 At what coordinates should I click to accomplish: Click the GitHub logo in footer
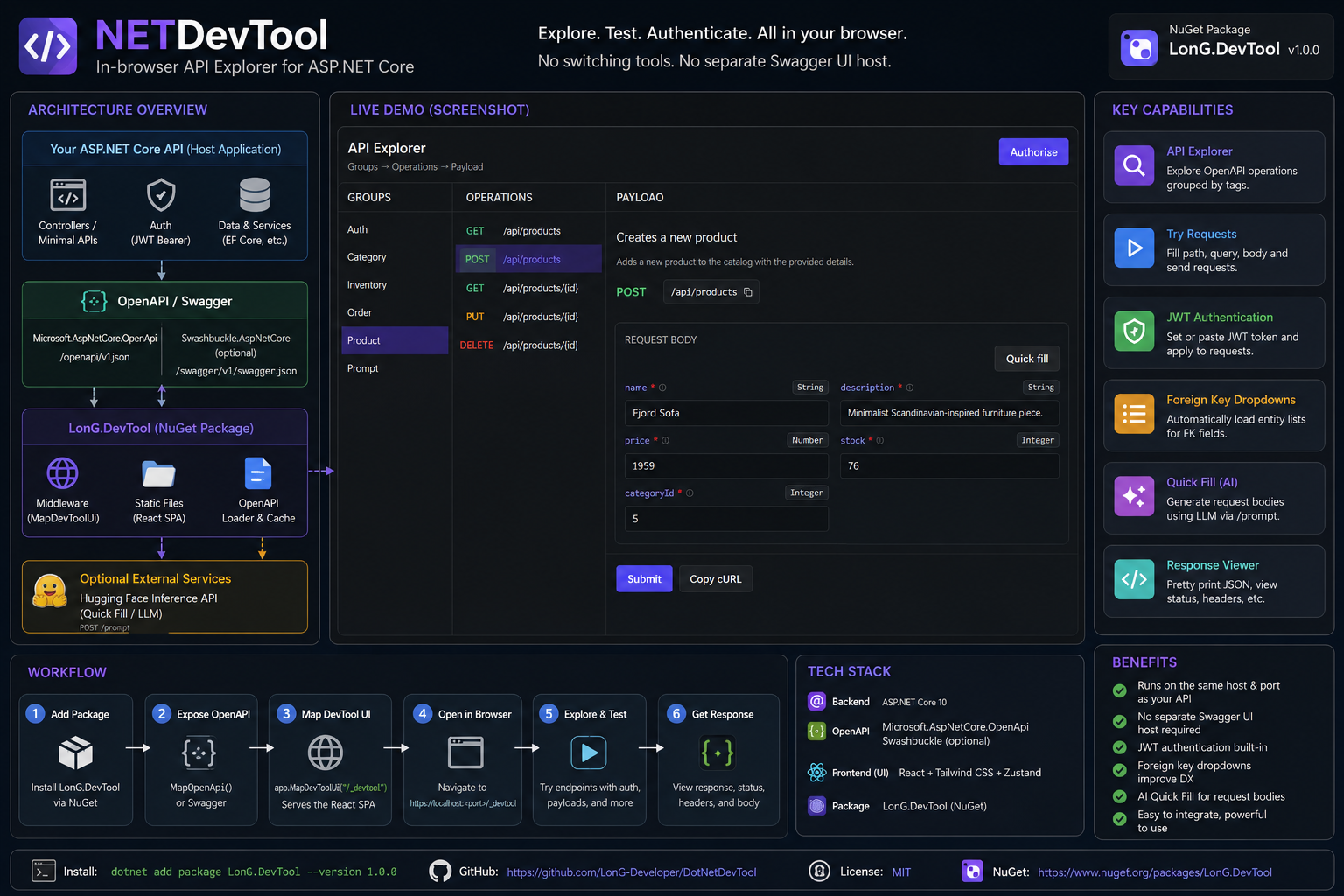click(440, 871)
